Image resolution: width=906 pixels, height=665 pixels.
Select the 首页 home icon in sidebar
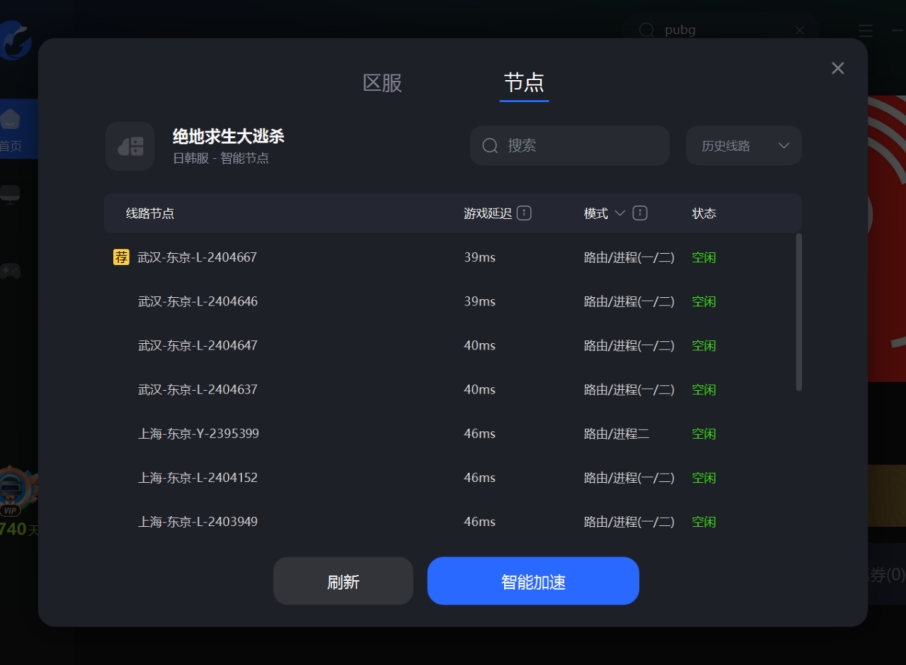coord(11,118)
